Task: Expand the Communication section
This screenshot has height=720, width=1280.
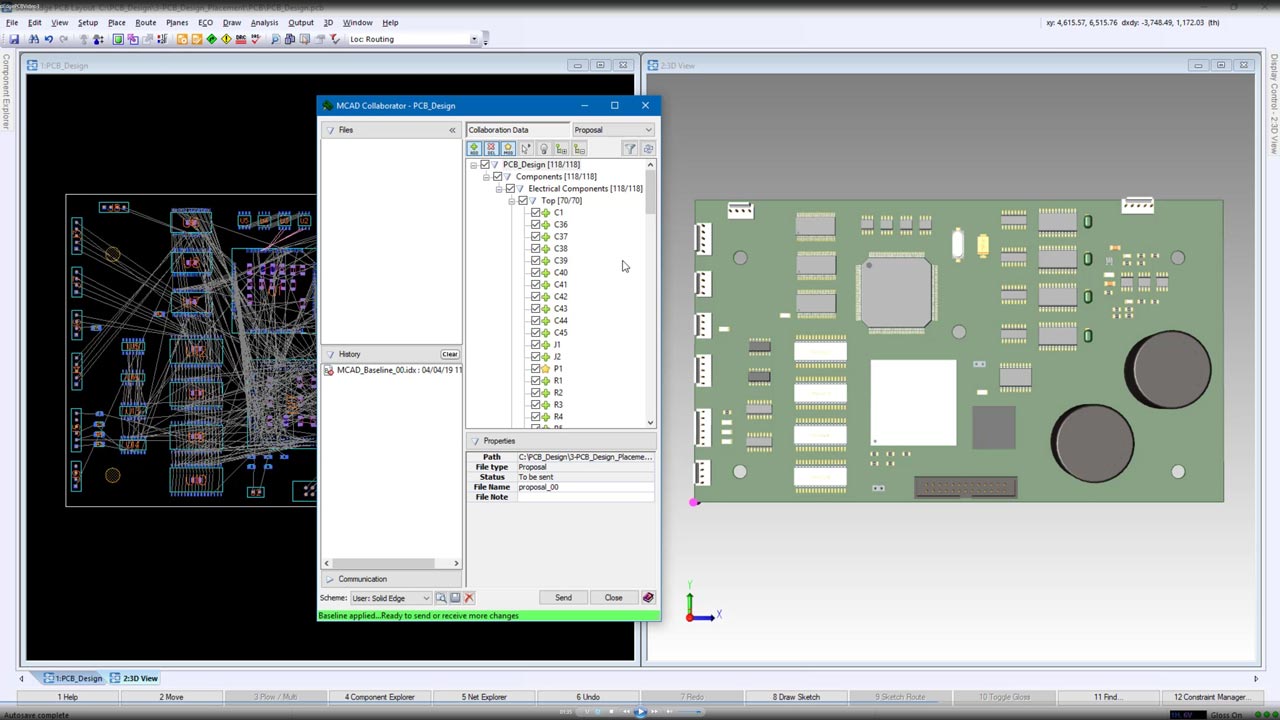Action: (362, 579)
